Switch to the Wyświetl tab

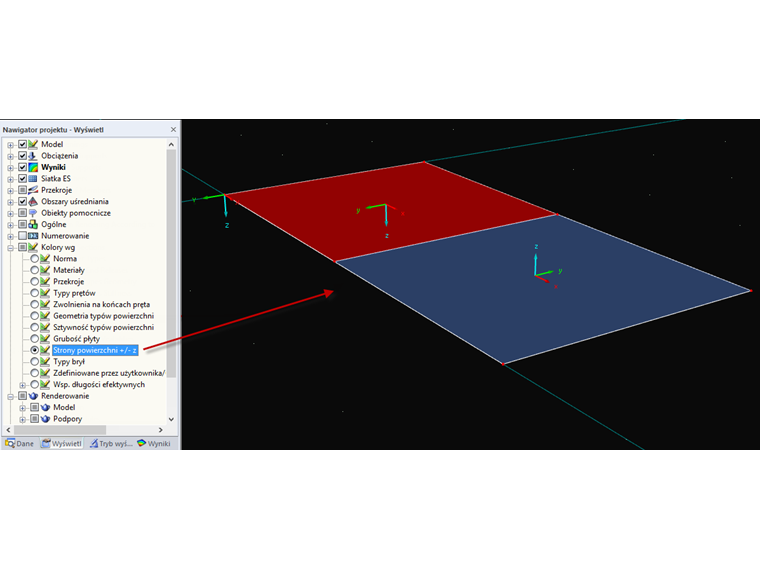pos(62,443)
